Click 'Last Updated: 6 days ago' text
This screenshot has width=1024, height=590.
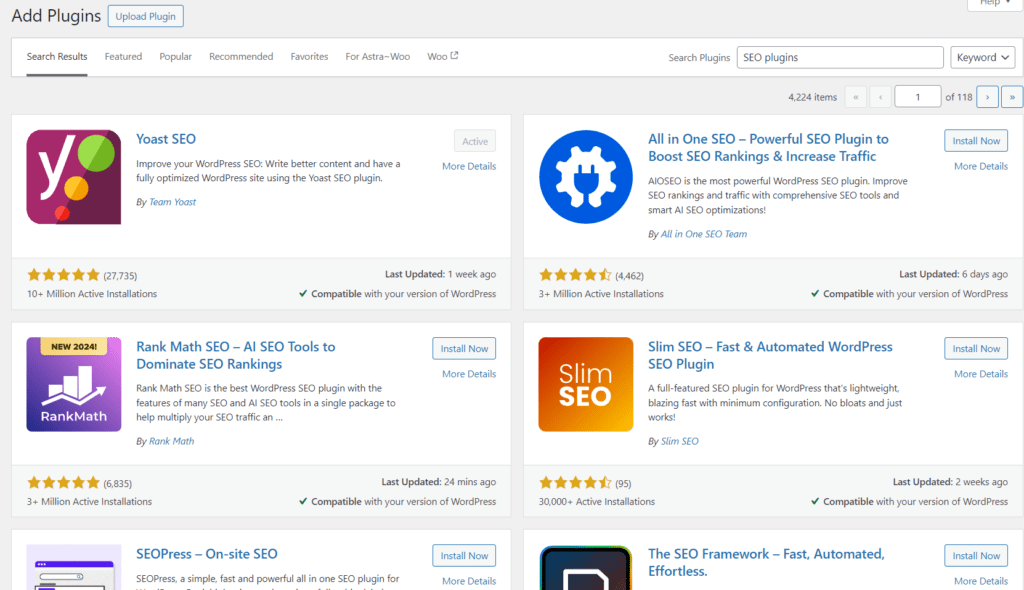coord(953,274)
